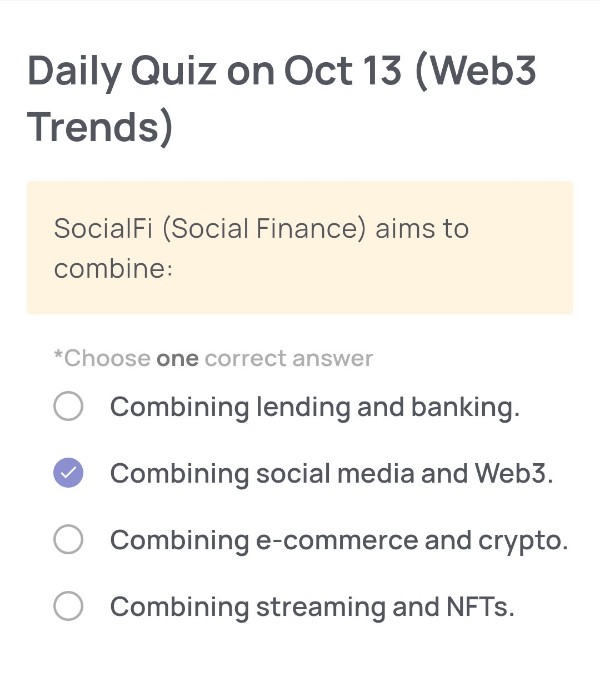Pick the streaming and NFTs radio circle
600x682 pixels.
[x=68, y=606]
